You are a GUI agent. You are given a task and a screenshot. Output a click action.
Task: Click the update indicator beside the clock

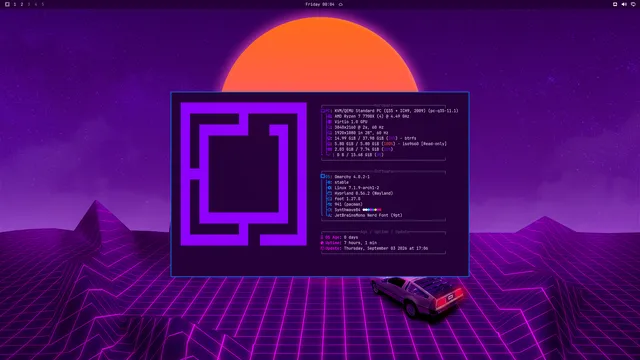(x=341, y=4)
